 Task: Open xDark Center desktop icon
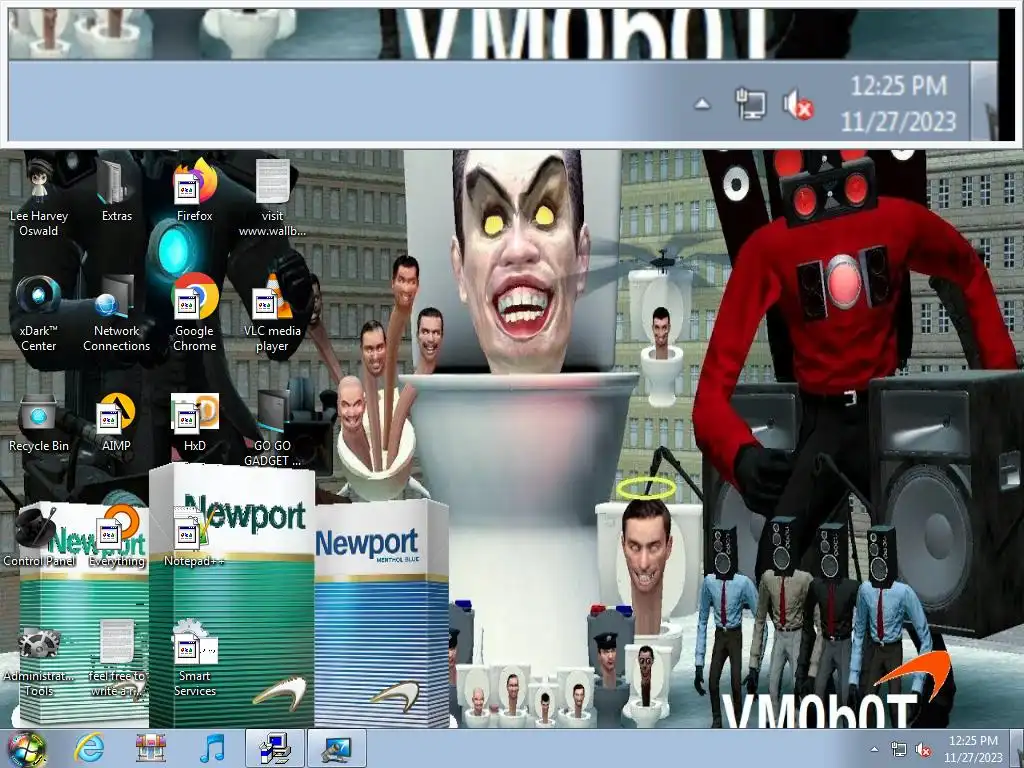[x=39, y=313]
